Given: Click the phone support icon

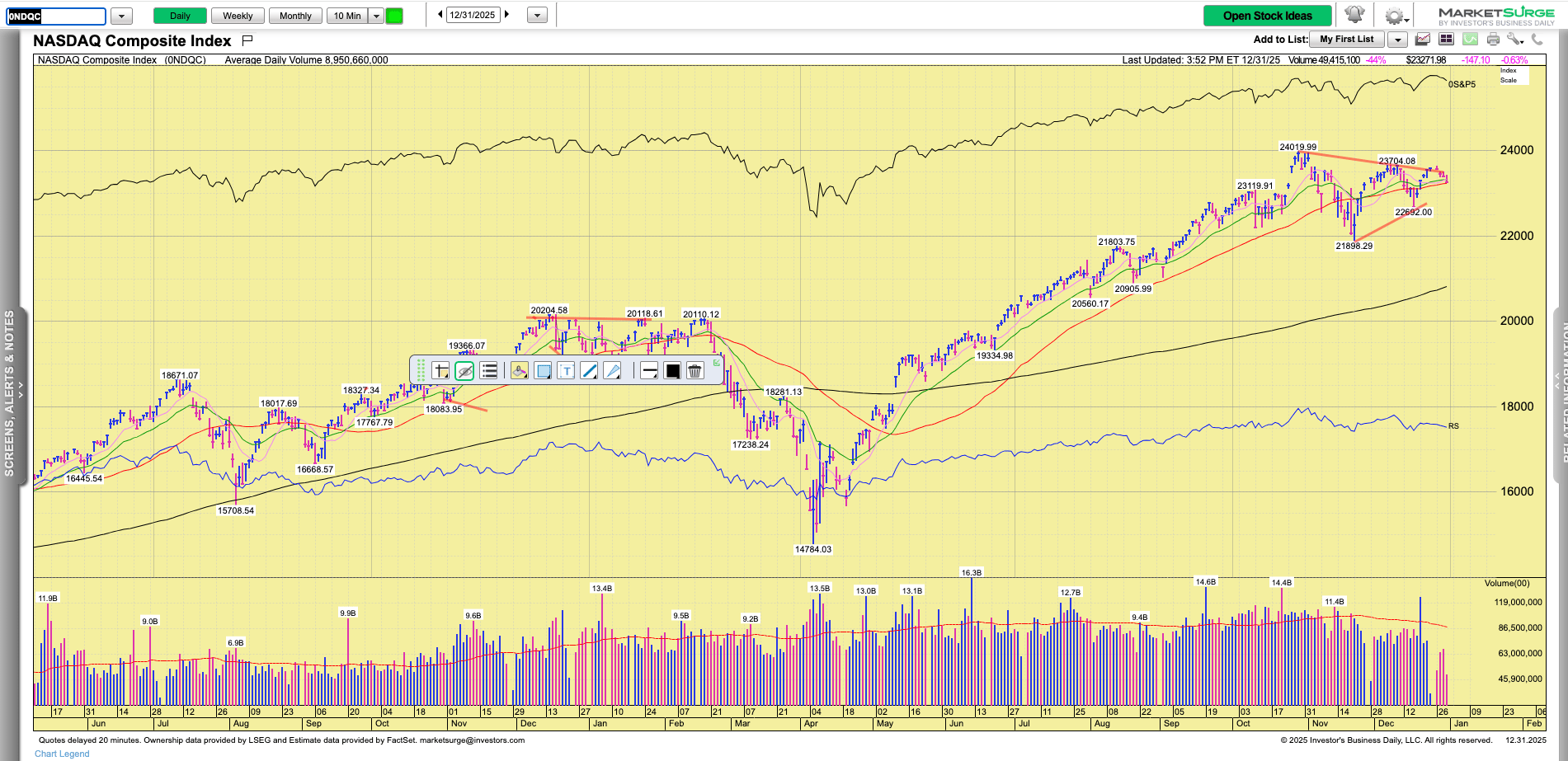Looking at the screenshot, I should tap(1537, 39).
